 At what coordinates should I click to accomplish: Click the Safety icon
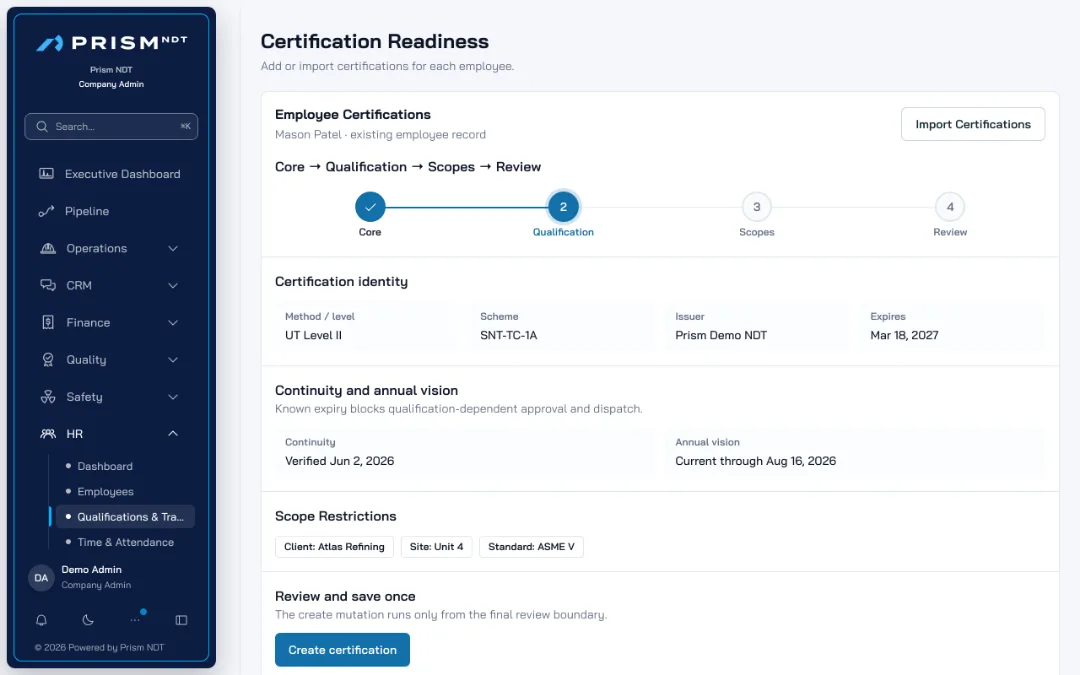pyautogui.click(x=48, y=397)
